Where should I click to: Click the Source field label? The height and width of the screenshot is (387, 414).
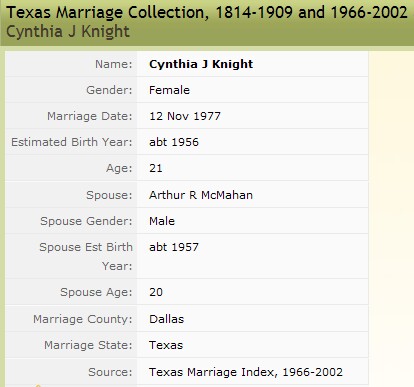110,372
